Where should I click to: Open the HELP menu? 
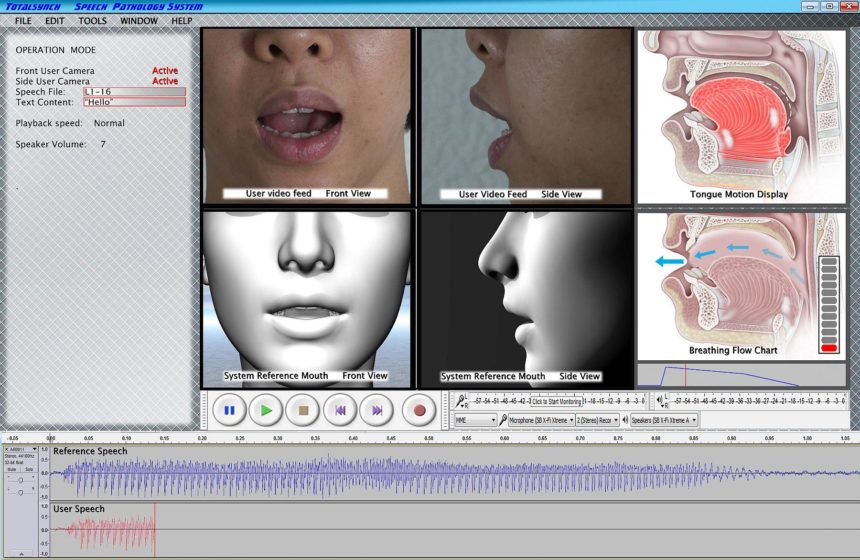click(x=182, y=21)
